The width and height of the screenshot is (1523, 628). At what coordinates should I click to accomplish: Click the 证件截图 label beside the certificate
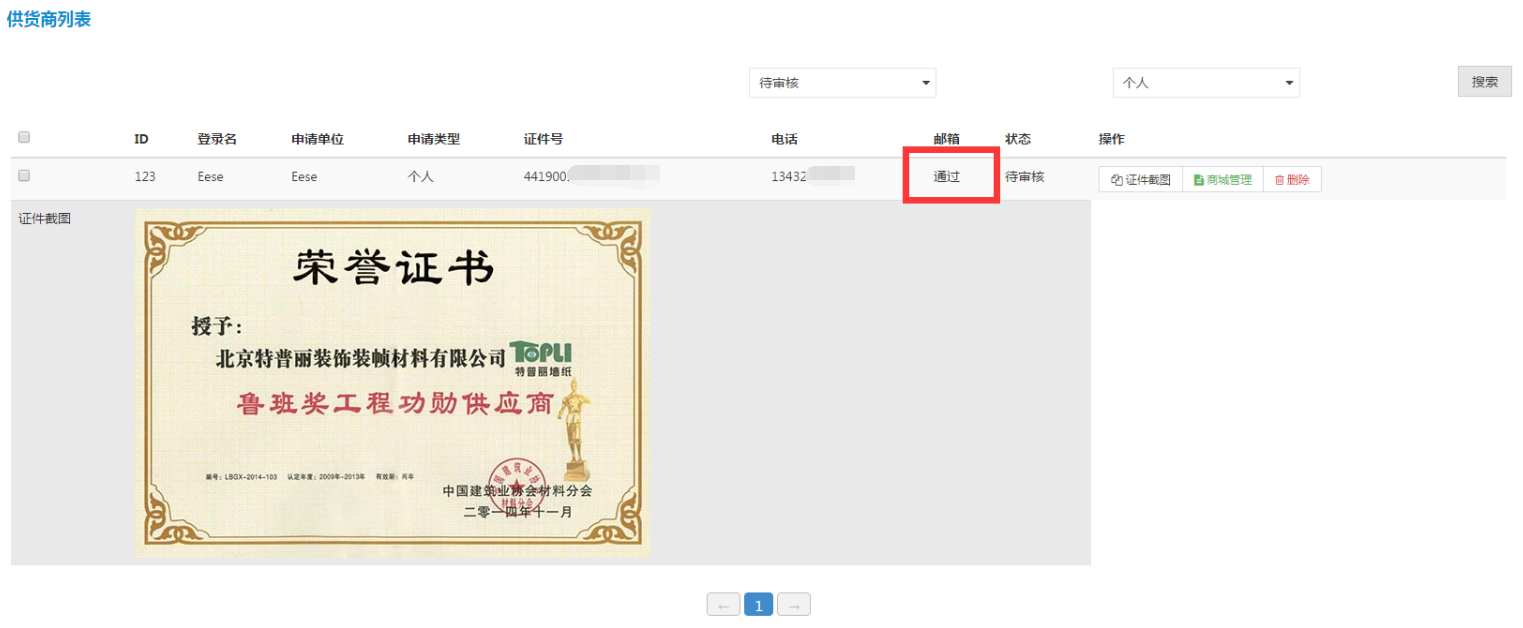[x=45, y=218]
